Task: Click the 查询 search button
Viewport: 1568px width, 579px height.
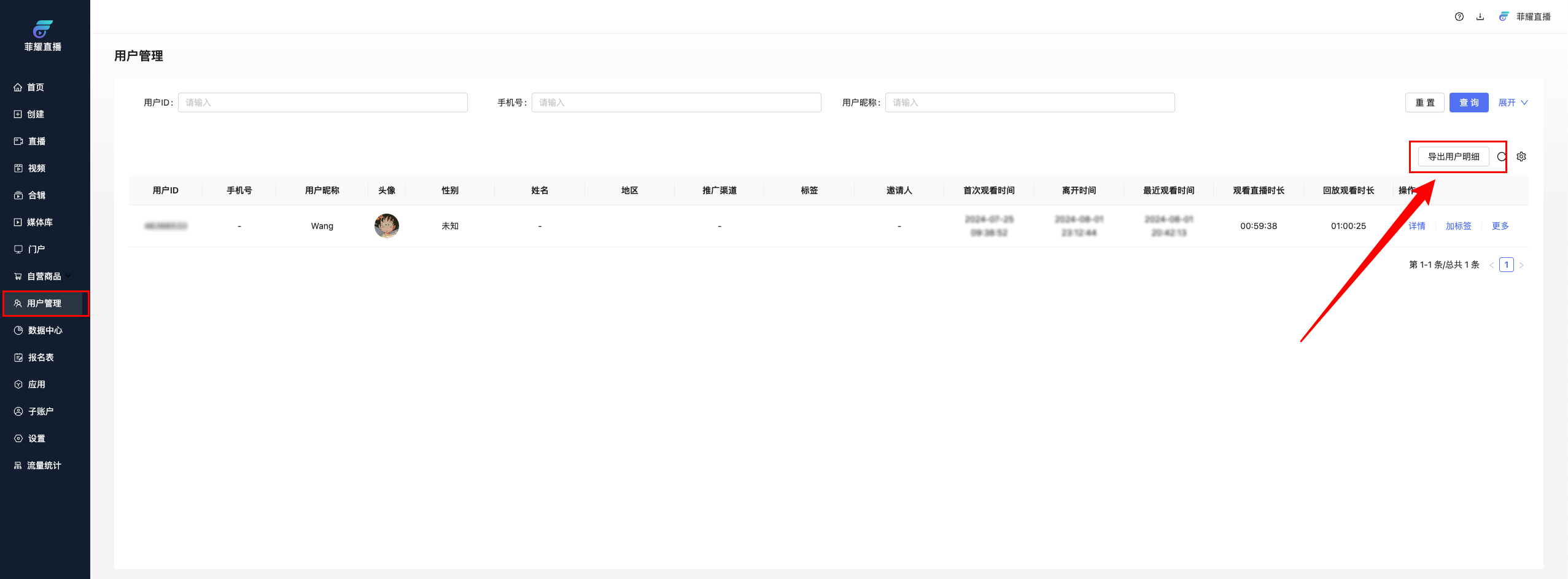Action: click(x=1469, y=103)
